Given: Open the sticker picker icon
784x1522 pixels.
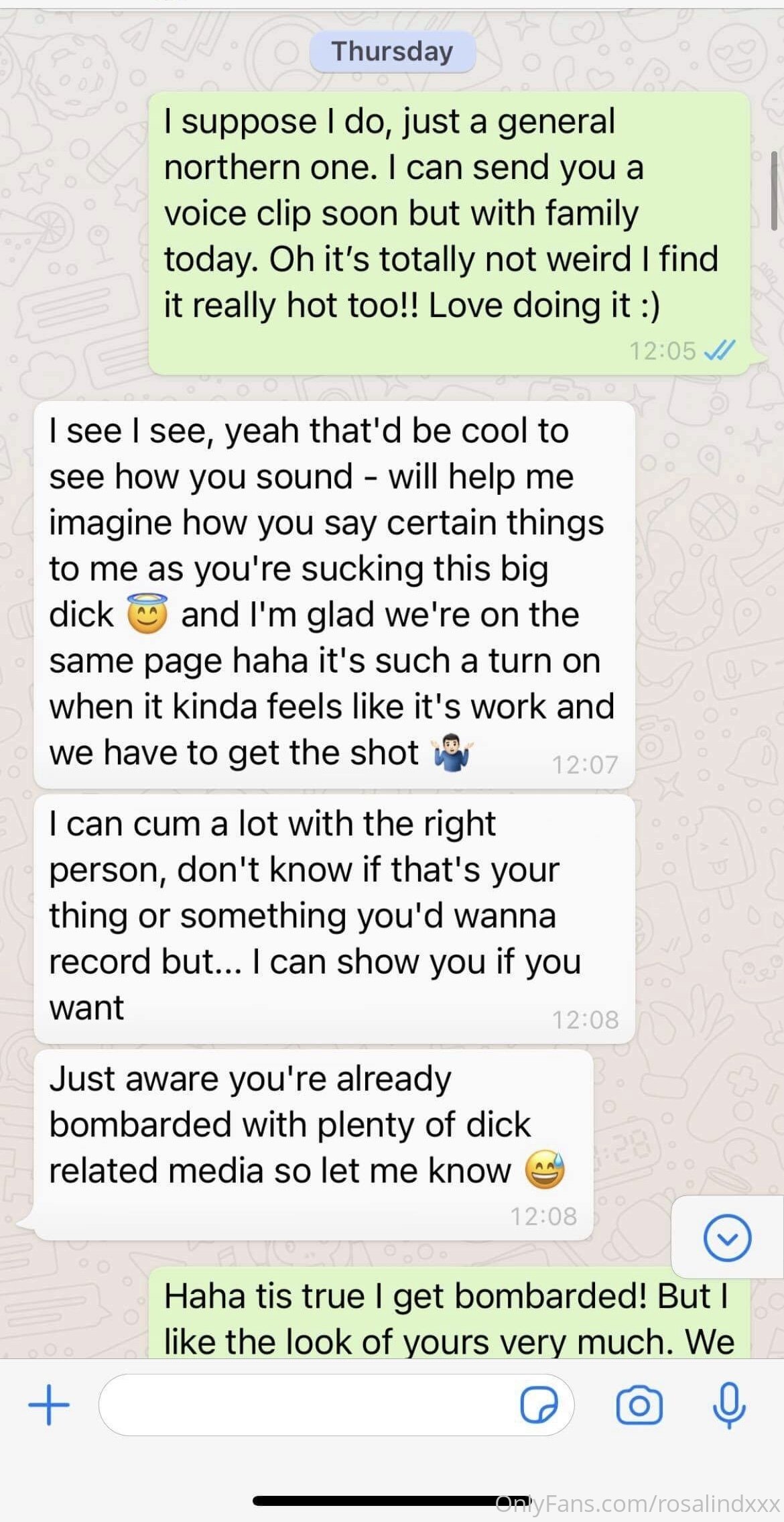Looking at the screenshot, I should [539, 1404].
